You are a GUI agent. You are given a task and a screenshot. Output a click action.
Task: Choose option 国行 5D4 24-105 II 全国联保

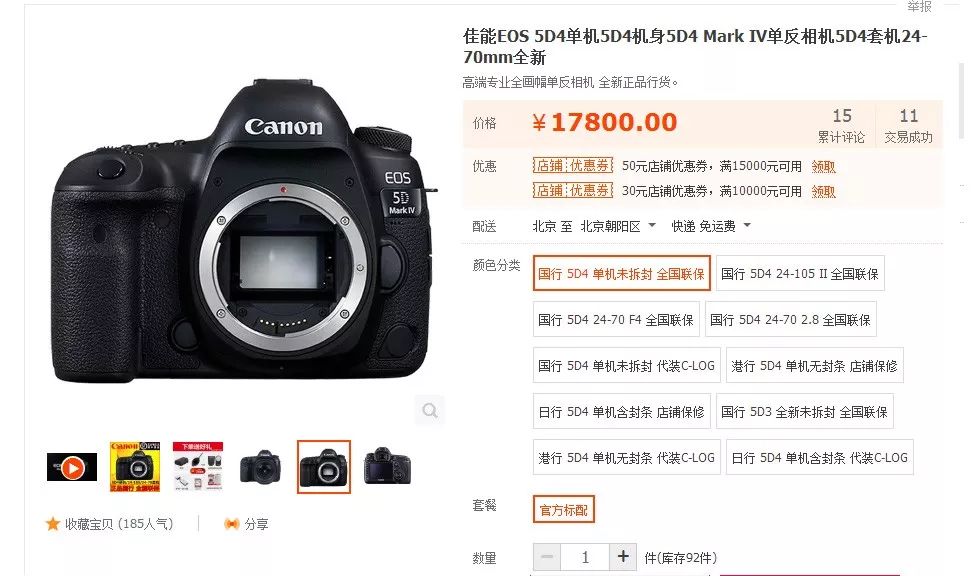(x=800, y=274)
